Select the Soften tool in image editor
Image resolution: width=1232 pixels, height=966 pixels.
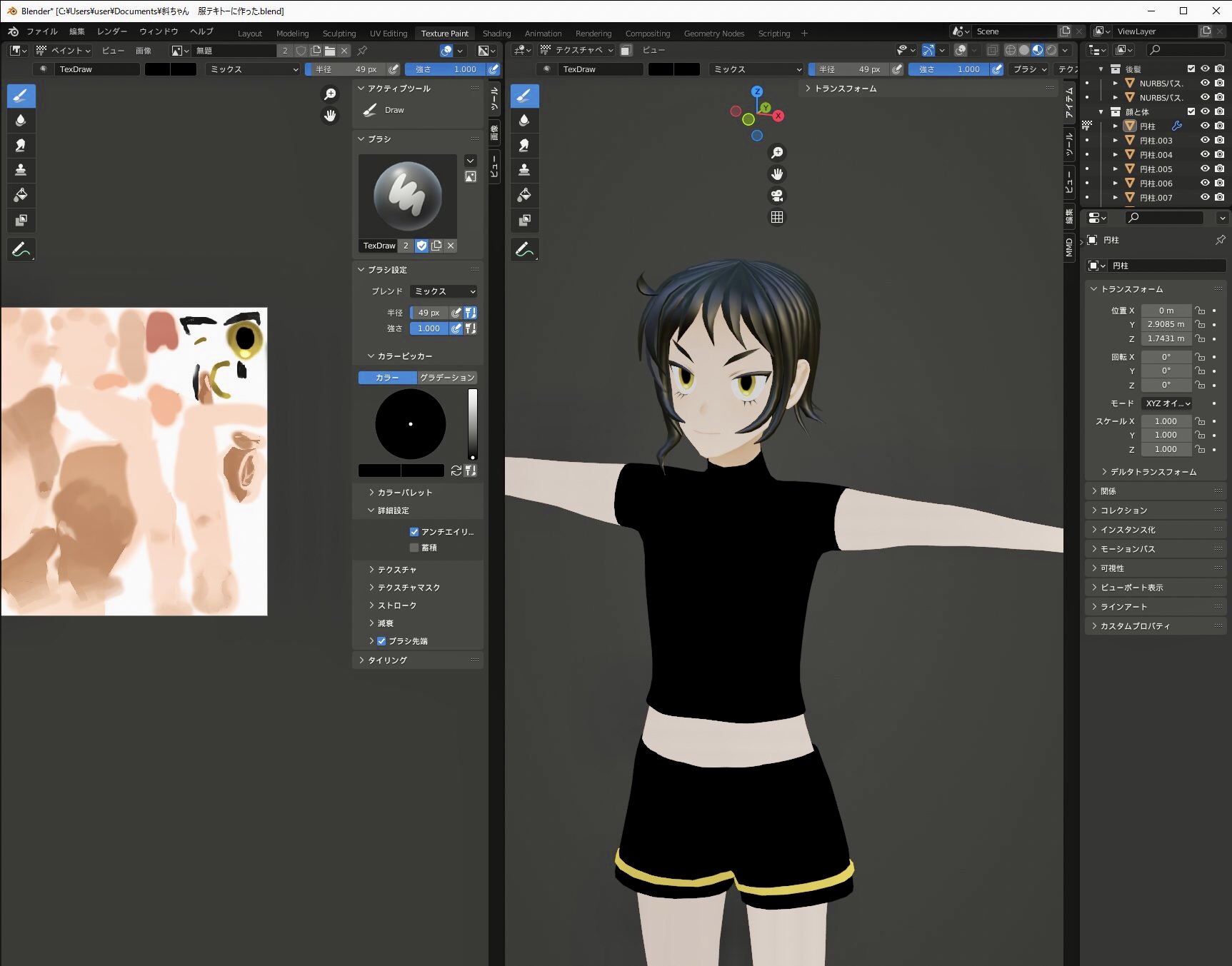click(x=21, y=121)
